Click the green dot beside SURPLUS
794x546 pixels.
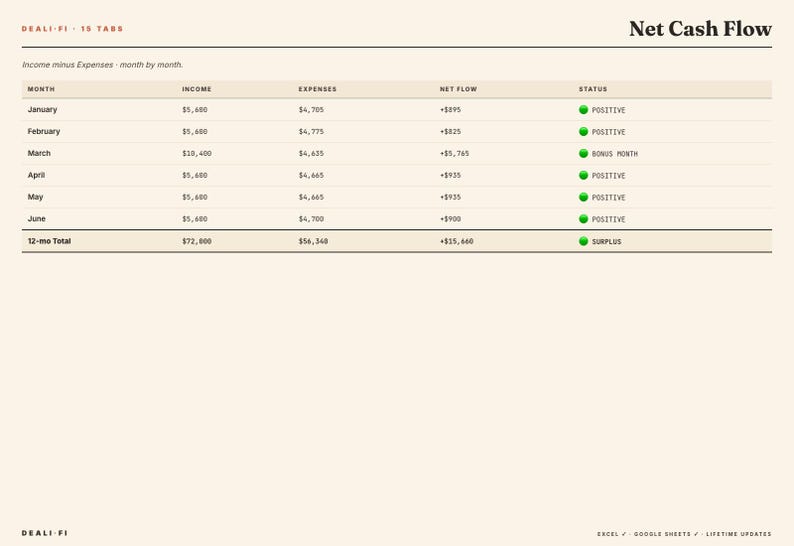[583, 241]
